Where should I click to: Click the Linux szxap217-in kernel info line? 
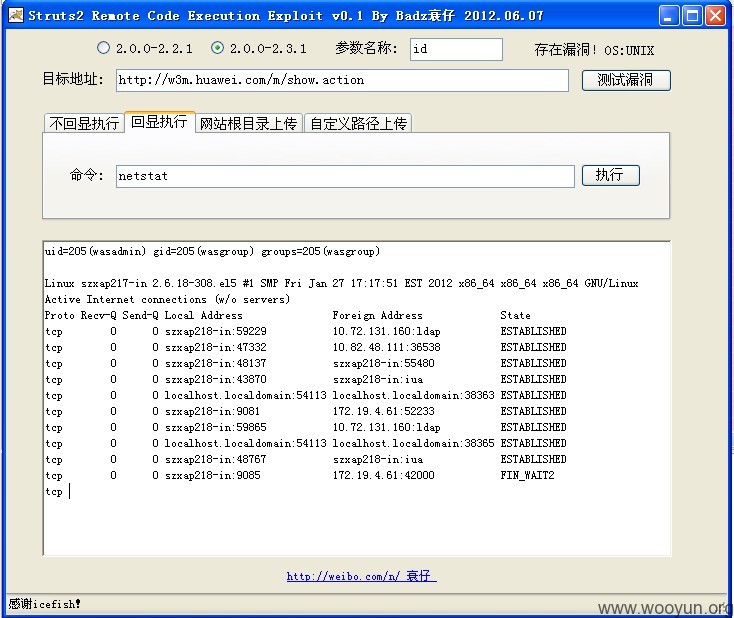point(341,283)
